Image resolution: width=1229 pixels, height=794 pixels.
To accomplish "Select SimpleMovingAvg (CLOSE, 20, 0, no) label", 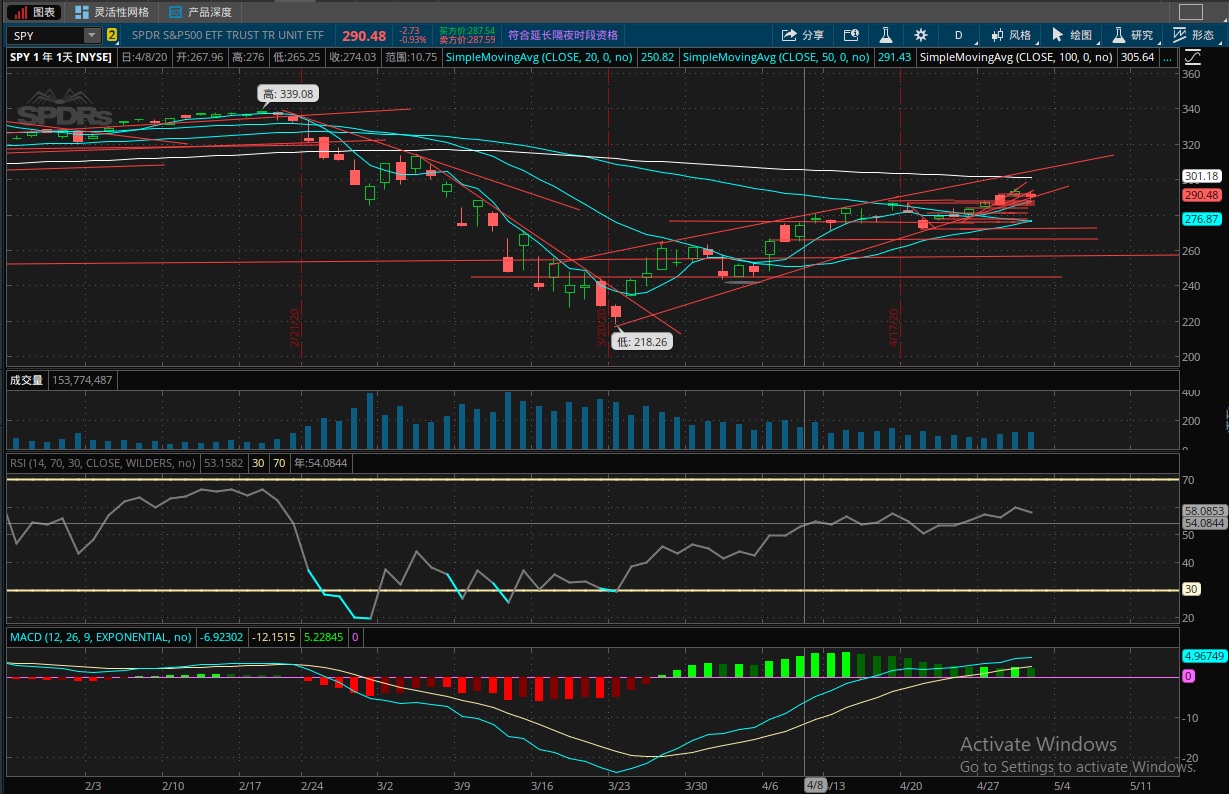I will (x=540, y=57).
